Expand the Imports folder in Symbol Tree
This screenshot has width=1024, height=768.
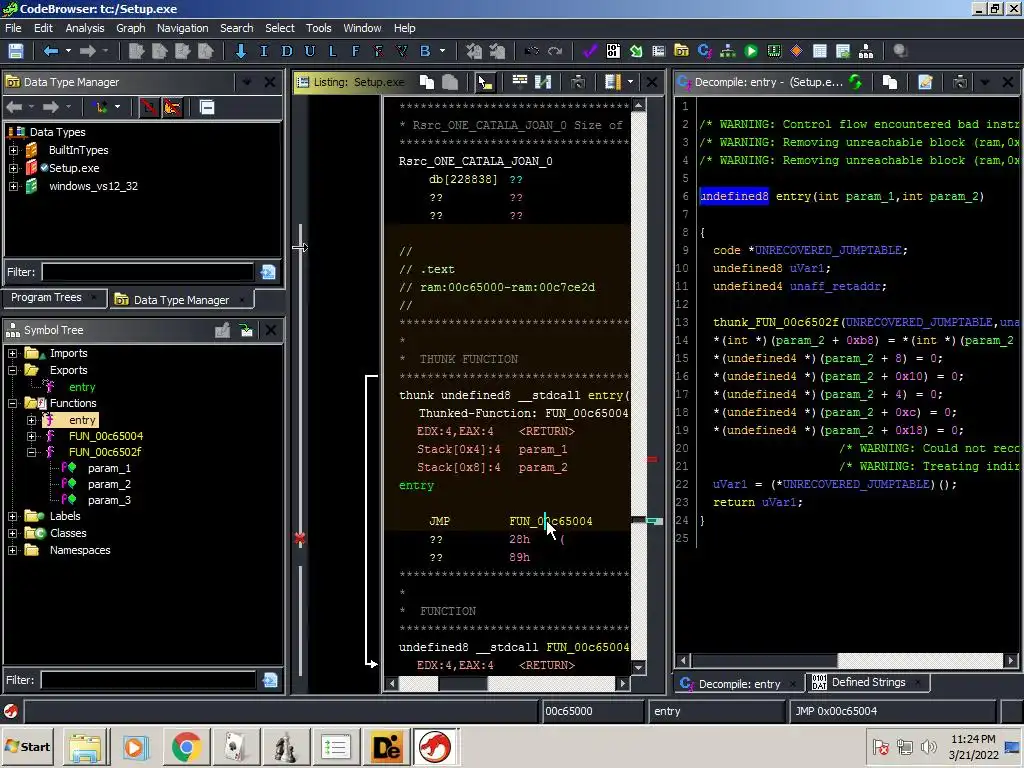[x=12, y=353]
